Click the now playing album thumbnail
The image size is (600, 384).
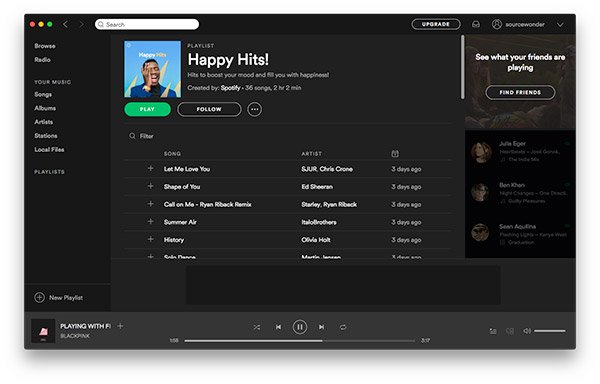43,331
